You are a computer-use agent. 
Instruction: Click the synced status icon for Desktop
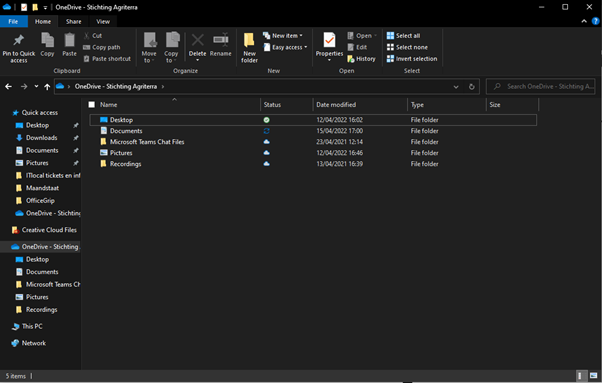(x=266, y=120)
